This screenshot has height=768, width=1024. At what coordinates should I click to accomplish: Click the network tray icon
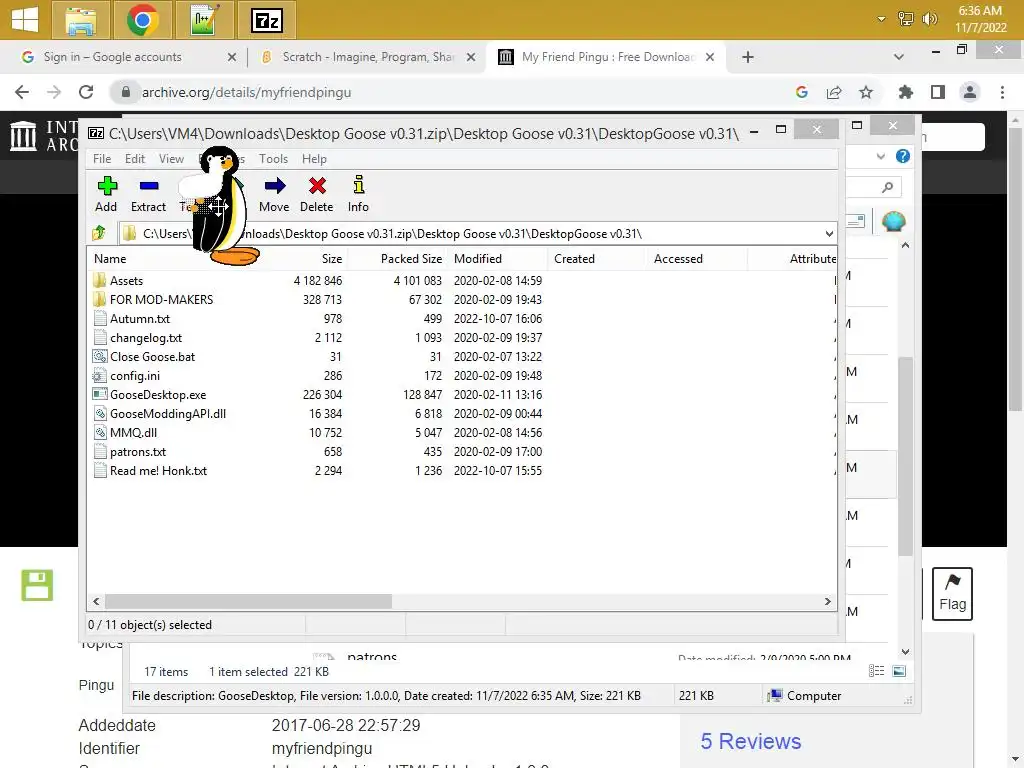coord(906,19)
